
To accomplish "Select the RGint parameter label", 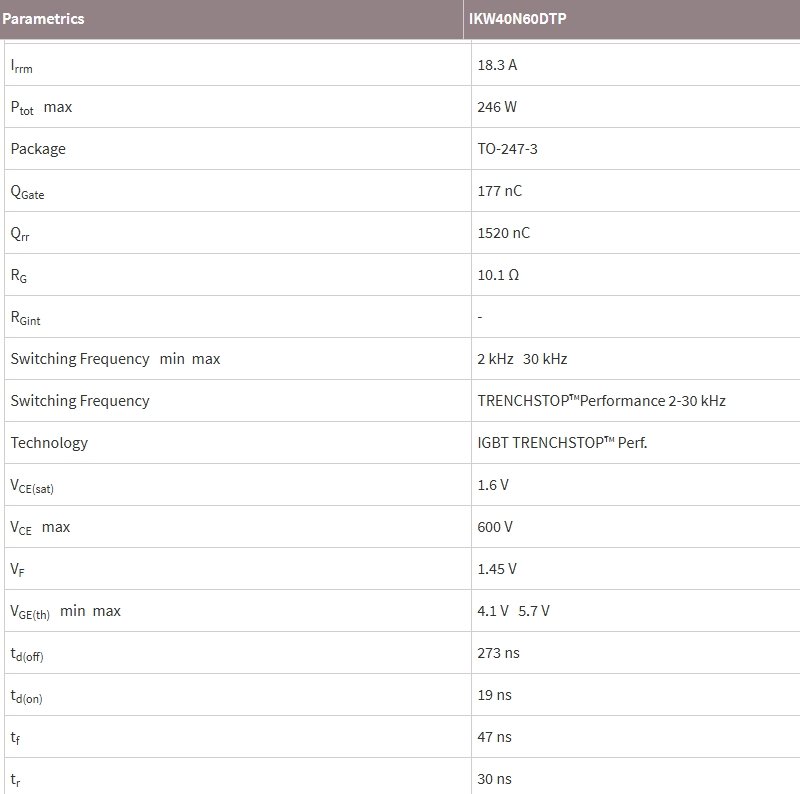I will point(26,318).
